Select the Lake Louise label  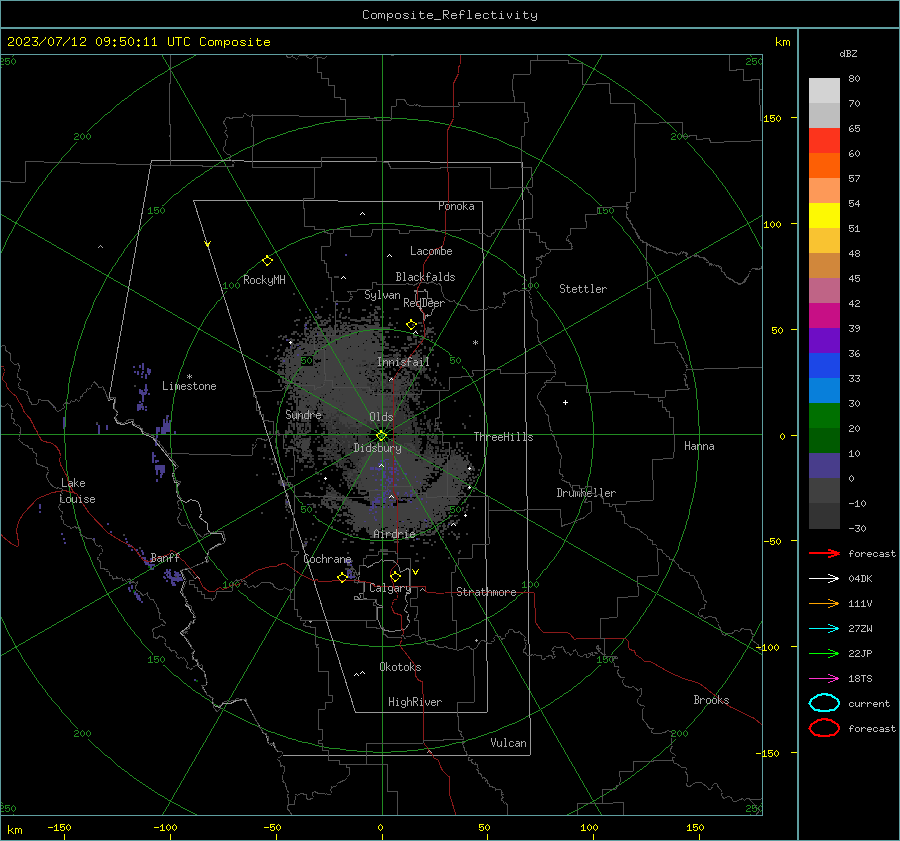[x=77, y=491]
